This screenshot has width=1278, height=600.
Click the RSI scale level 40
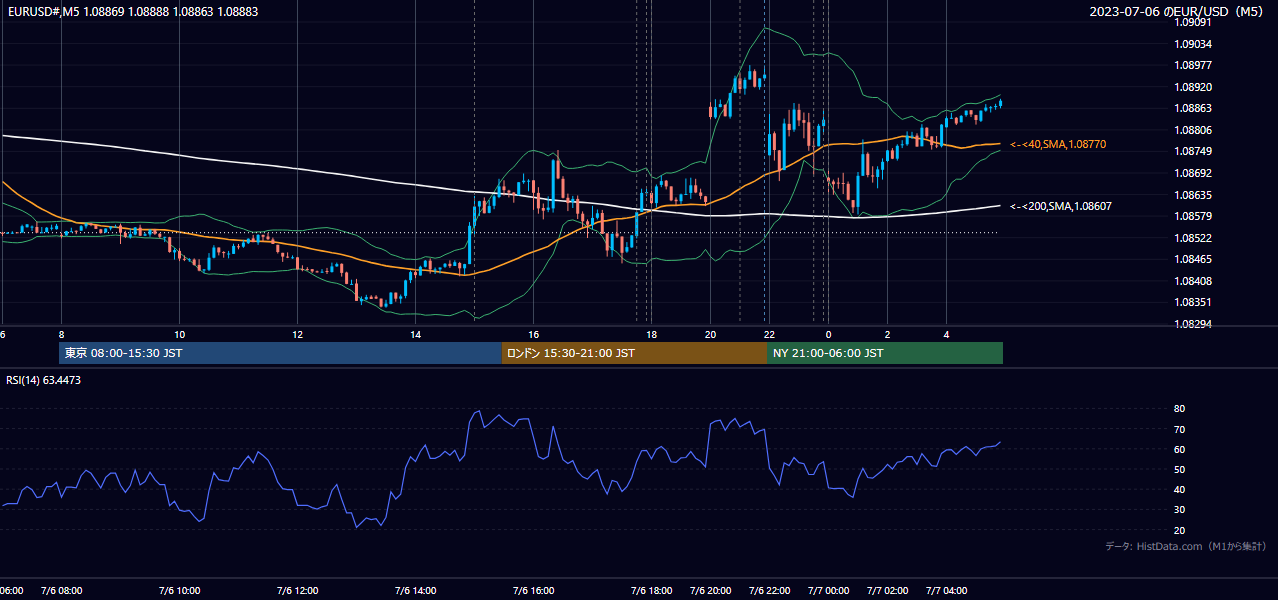[1179, 490]
